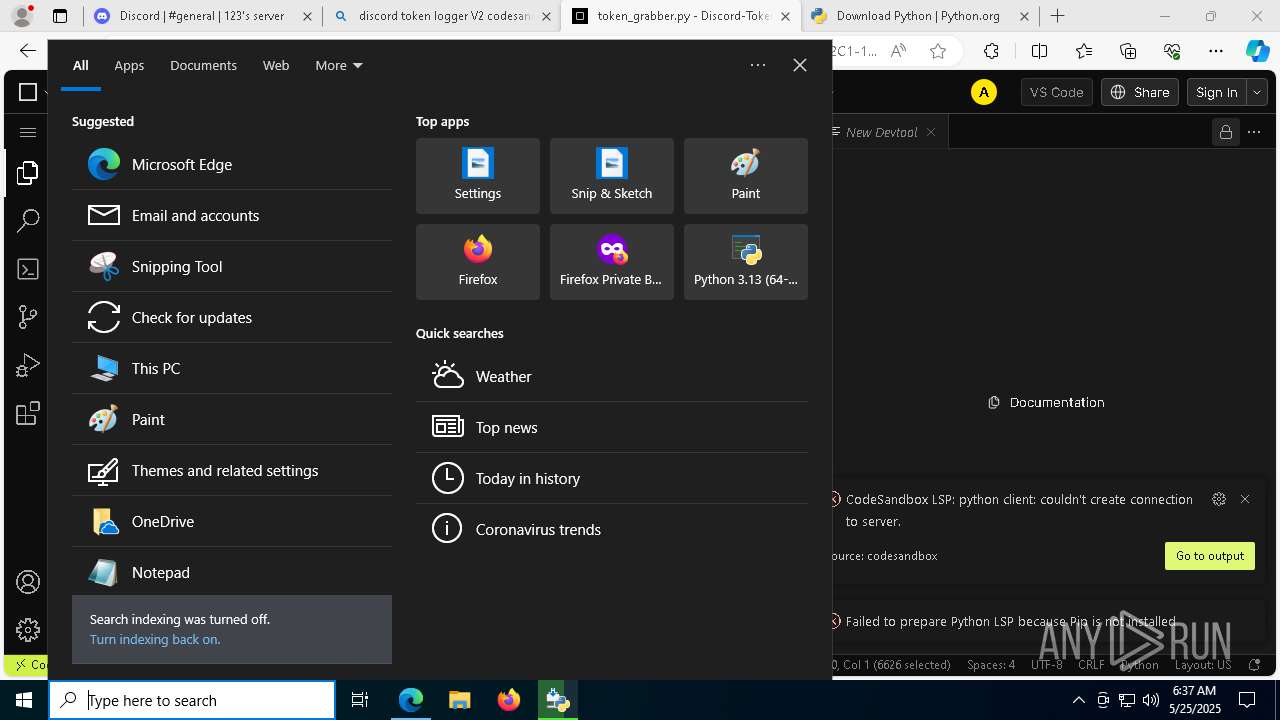The height and width of the screenshot is (720, 1280).
Task: Launch Firefox tile in Top apps
Action: pyautogui.click(x=478, y=262)
